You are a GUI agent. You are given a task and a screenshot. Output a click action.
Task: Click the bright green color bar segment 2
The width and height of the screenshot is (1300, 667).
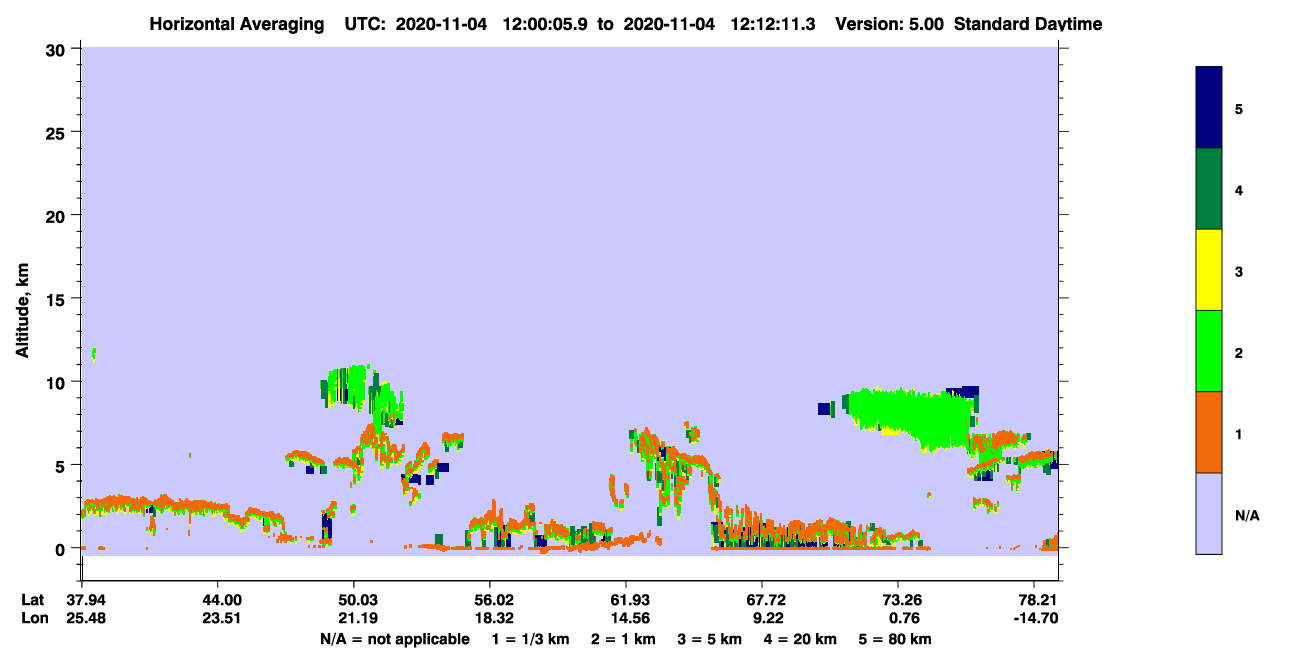click(1209, 351)
